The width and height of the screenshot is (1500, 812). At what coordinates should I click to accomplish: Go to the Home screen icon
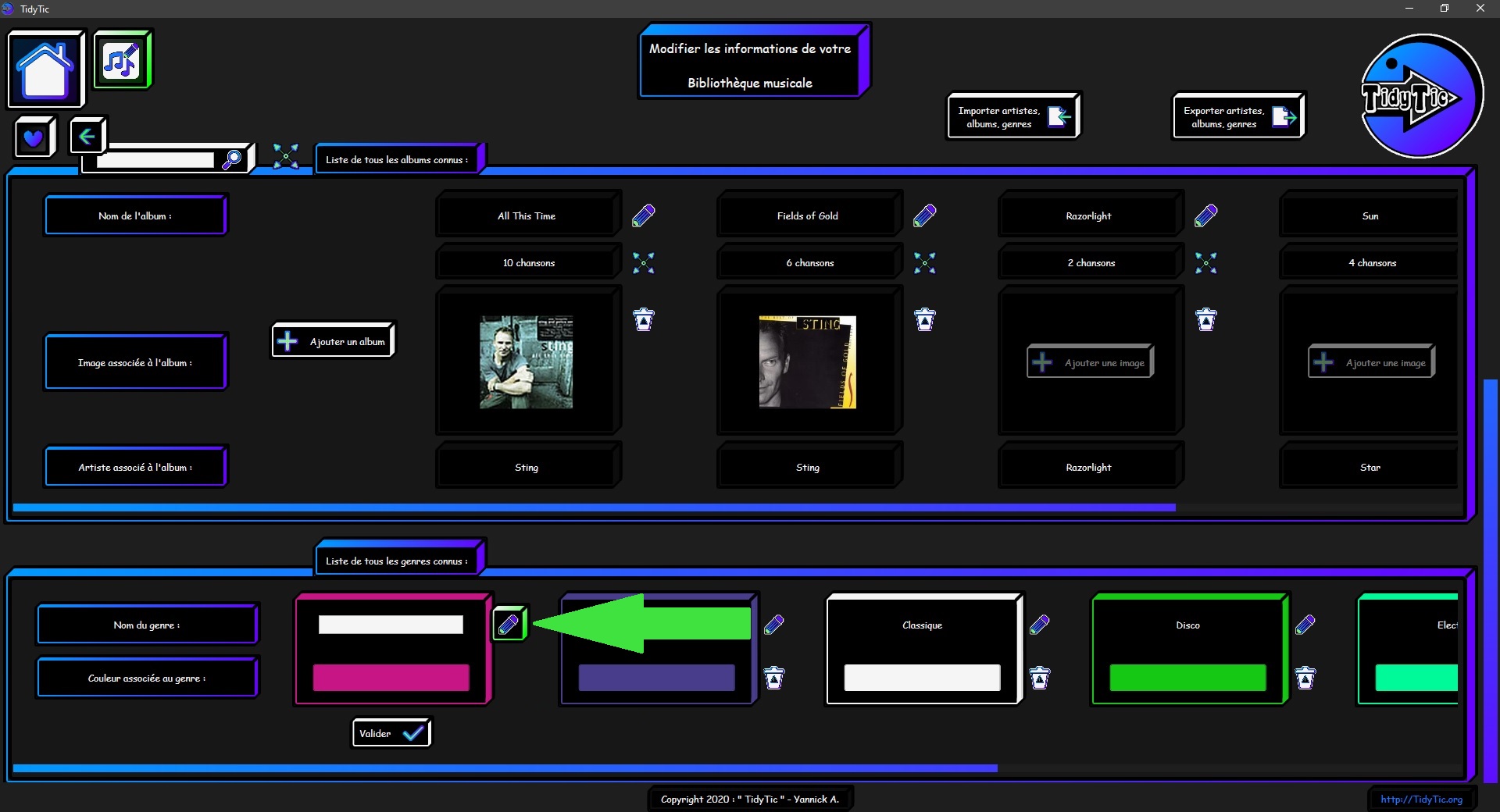pyautogui.click(x=45, y=69)
